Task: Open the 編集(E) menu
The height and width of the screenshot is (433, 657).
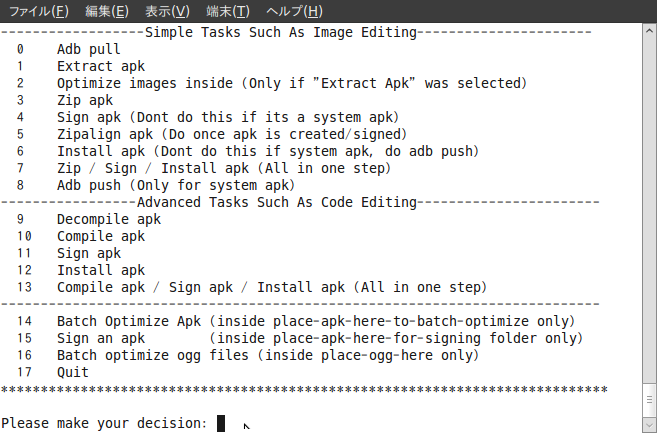Action: click(x=107, y=11)
